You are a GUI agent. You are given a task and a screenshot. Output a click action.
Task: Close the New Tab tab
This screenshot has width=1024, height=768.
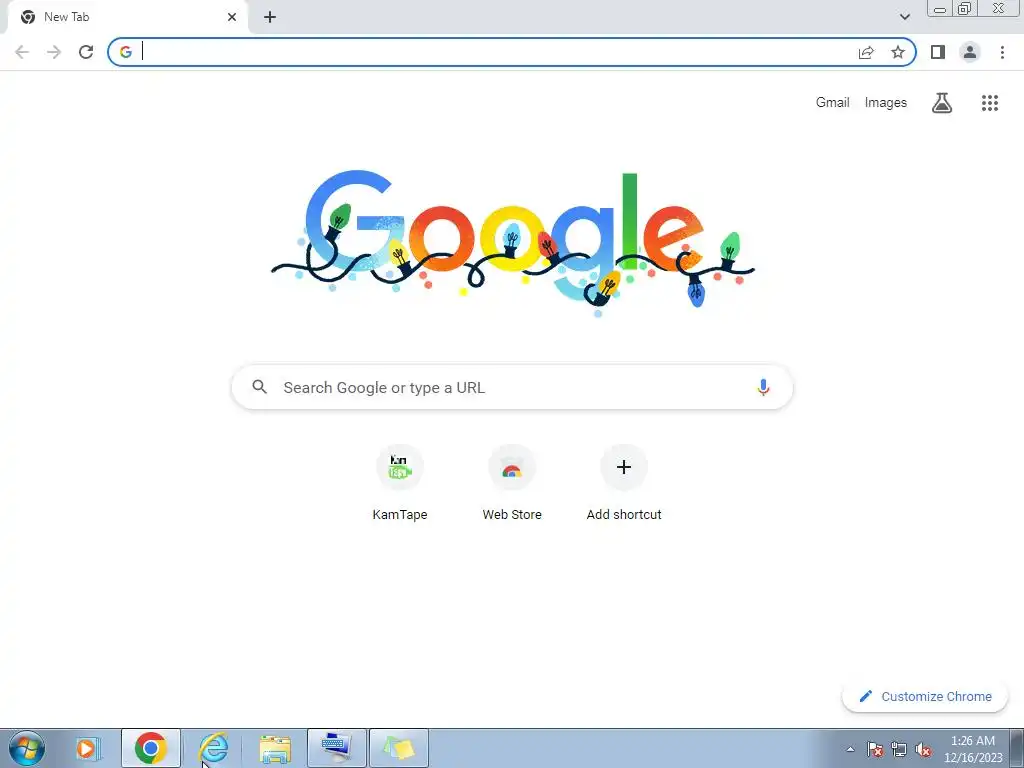point(232,17)
